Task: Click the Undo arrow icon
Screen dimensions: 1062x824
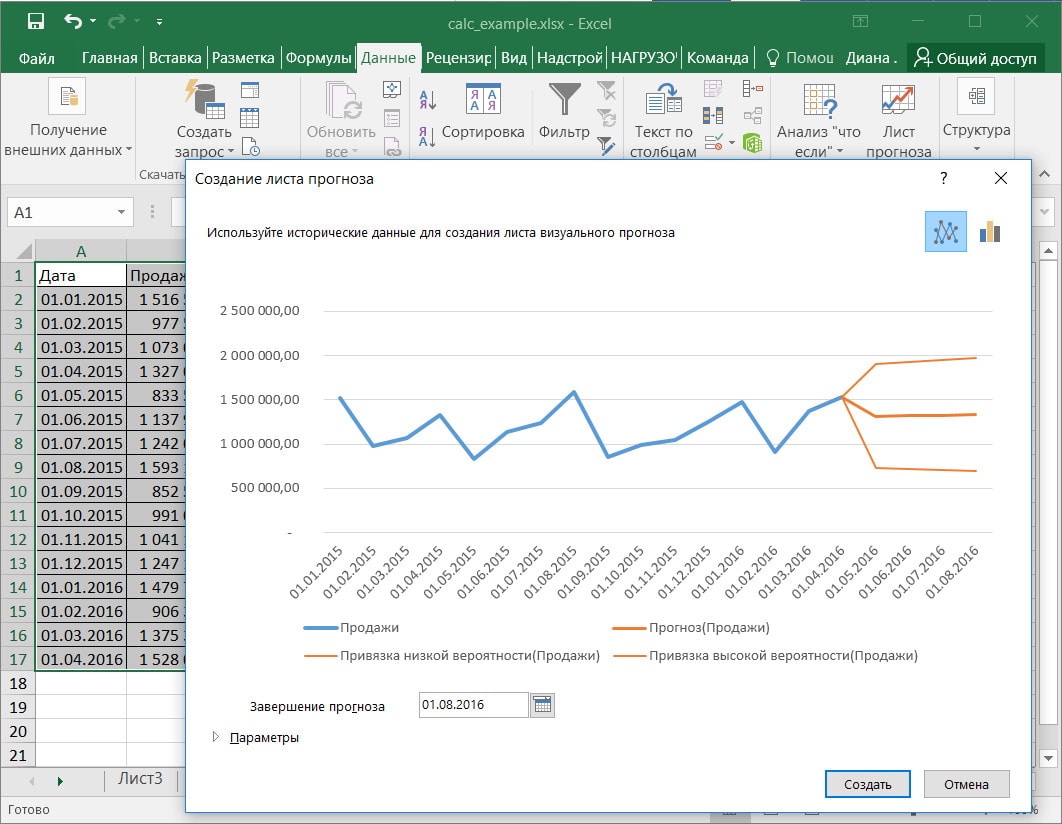Action: coord(72,22)
